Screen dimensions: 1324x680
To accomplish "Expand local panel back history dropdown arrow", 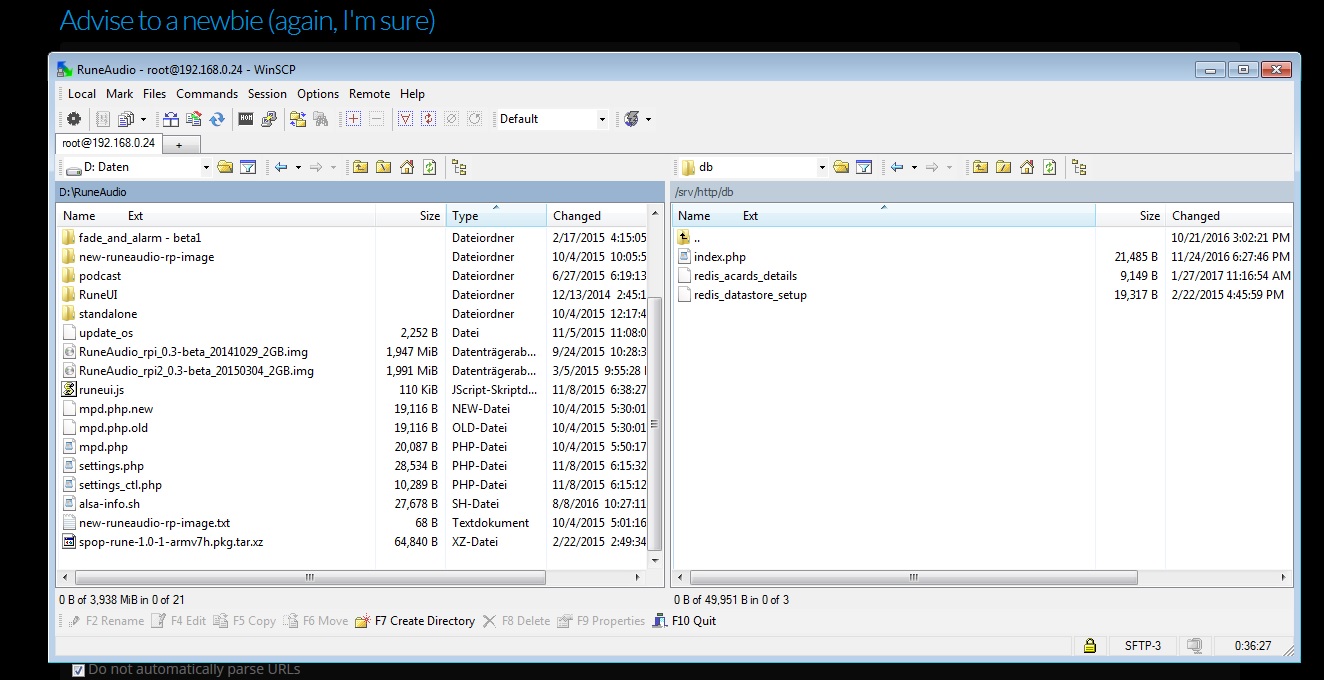I will pos(297,167).
